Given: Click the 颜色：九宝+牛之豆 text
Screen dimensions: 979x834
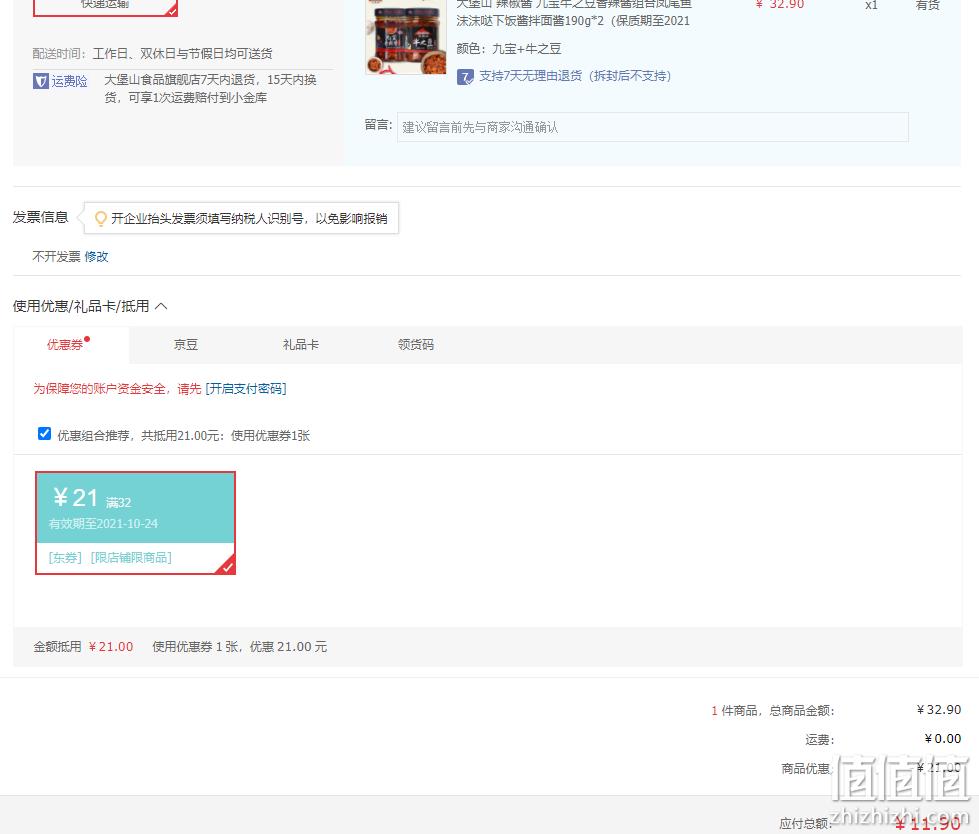Looking at the screenshot, I should point(509,49).
